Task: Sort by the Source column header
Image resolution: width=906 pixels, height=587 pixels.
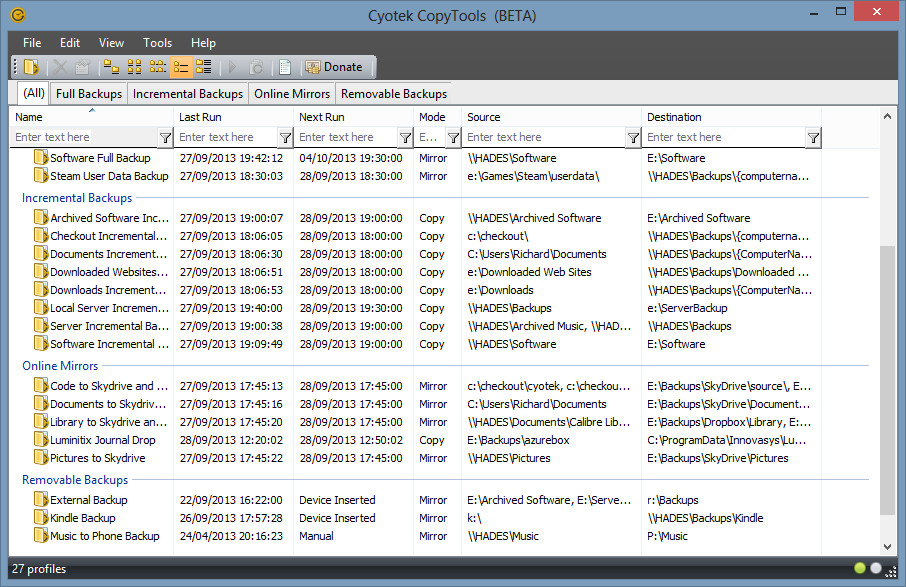Action: tap(551, 117)
